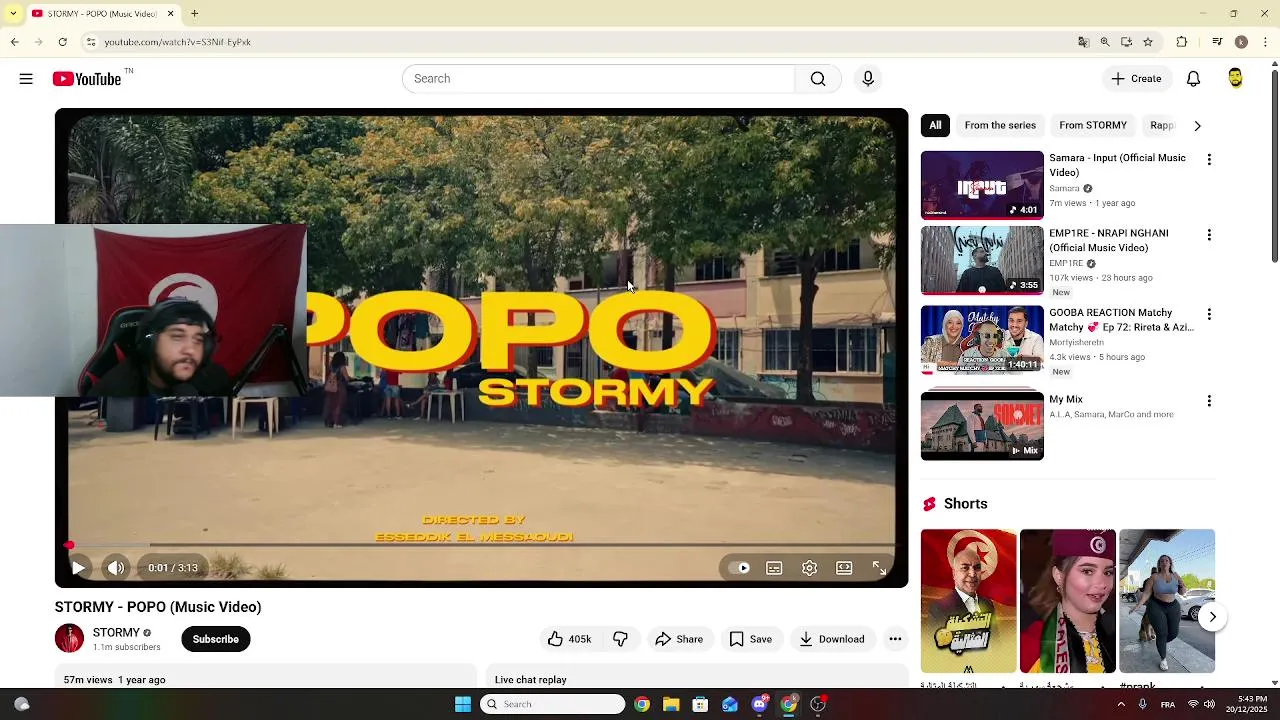Show more filter chips with the arrow
Viewport: 1280px width, 720px height.
[x=1197, y=126]
